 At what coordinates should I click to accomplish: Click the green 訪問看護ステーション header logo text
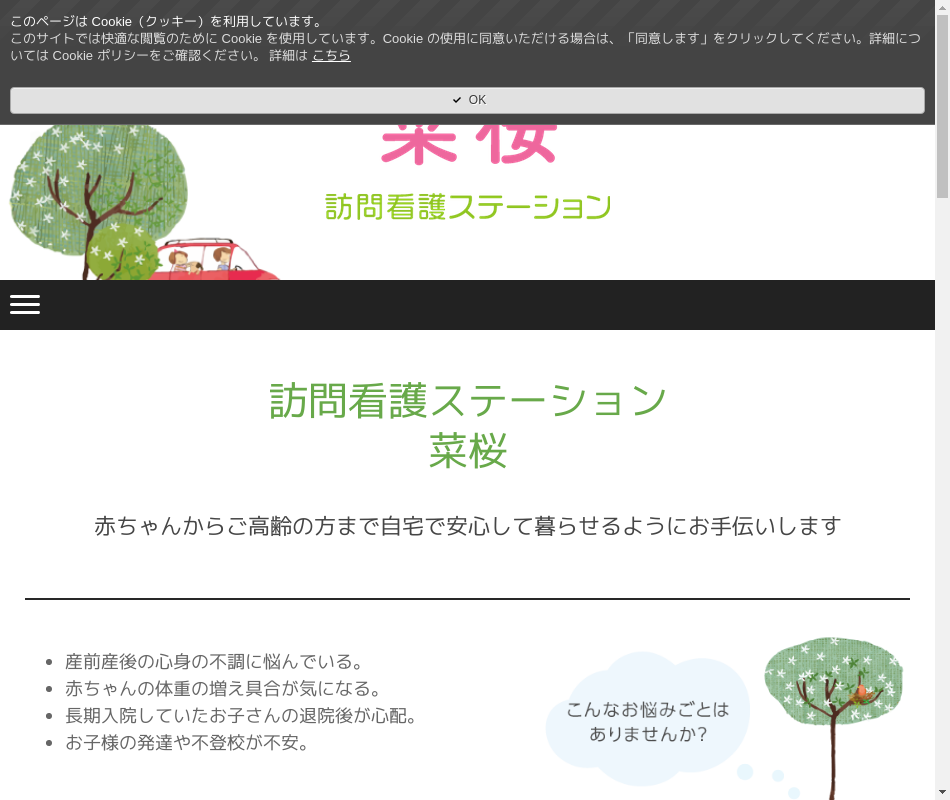pyautogui.click(x=468, y=207)
